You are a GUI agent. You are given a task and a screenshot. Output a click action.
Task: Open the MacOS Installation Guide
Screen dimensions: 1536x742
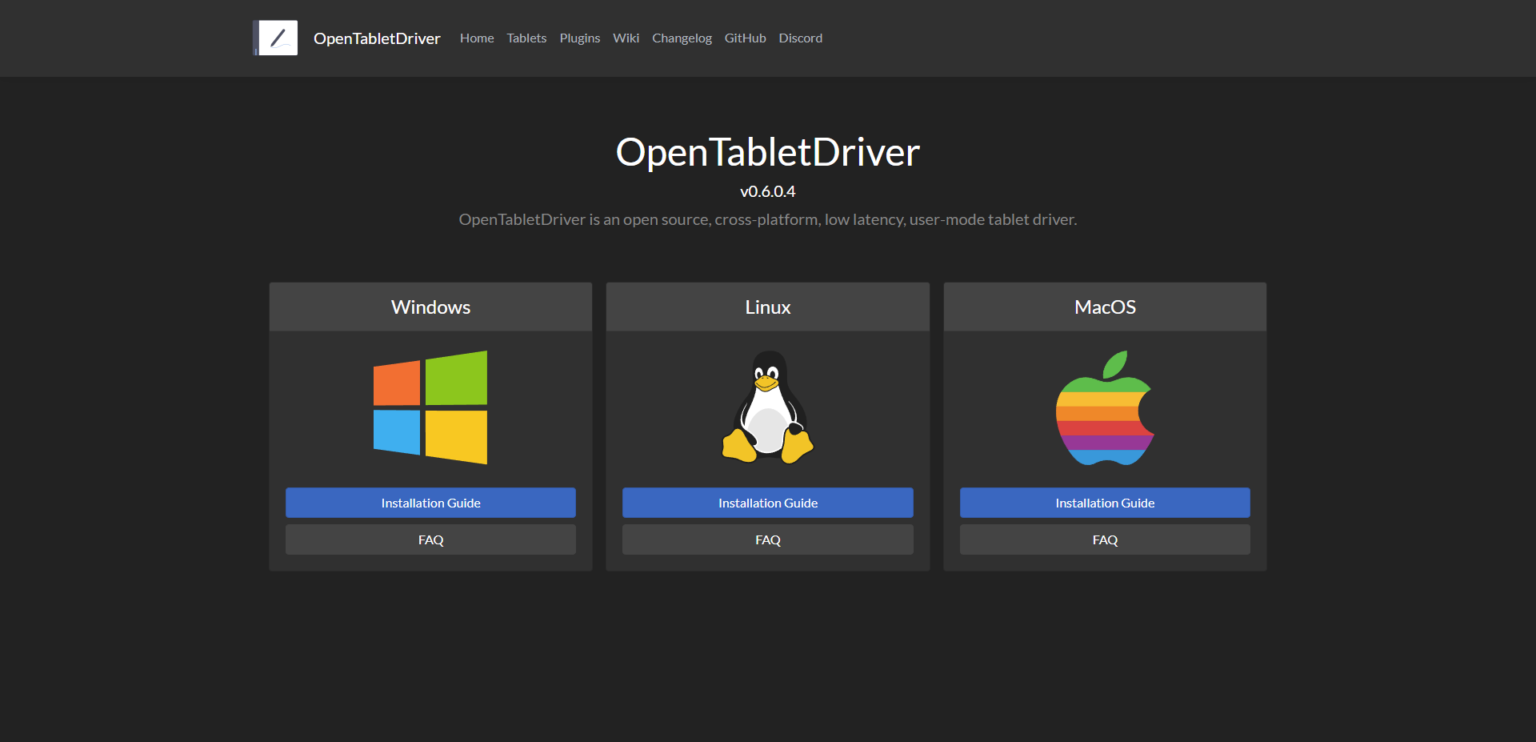1104,502
